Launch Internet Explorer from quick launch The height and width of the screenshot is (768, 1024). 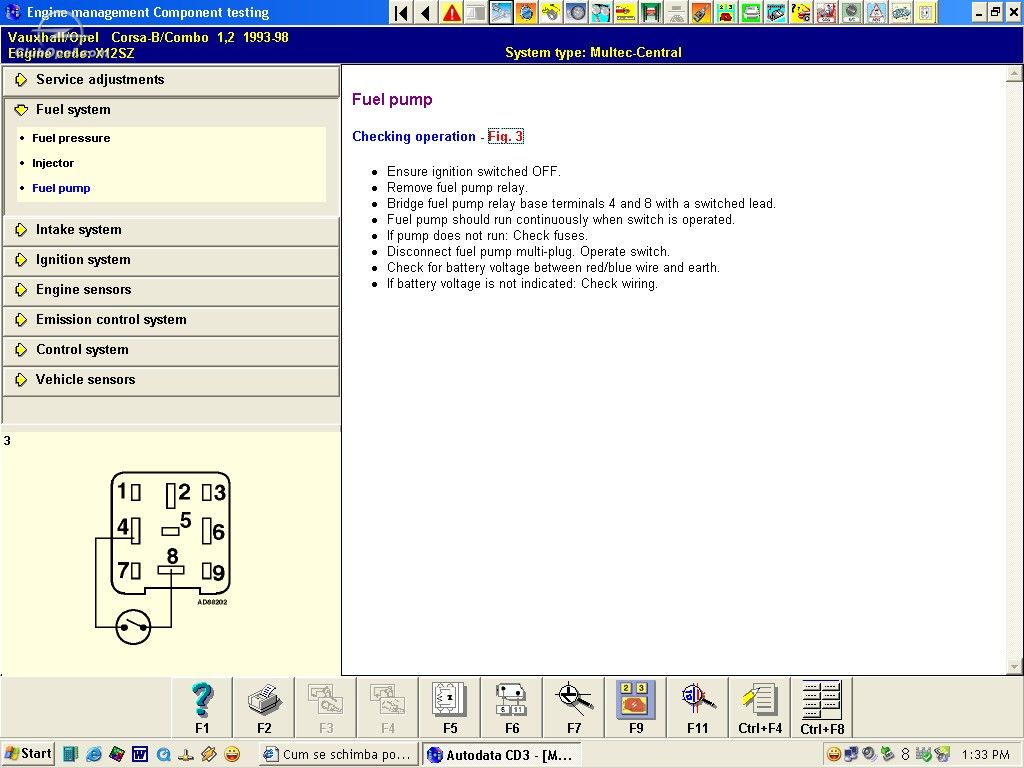94,754
